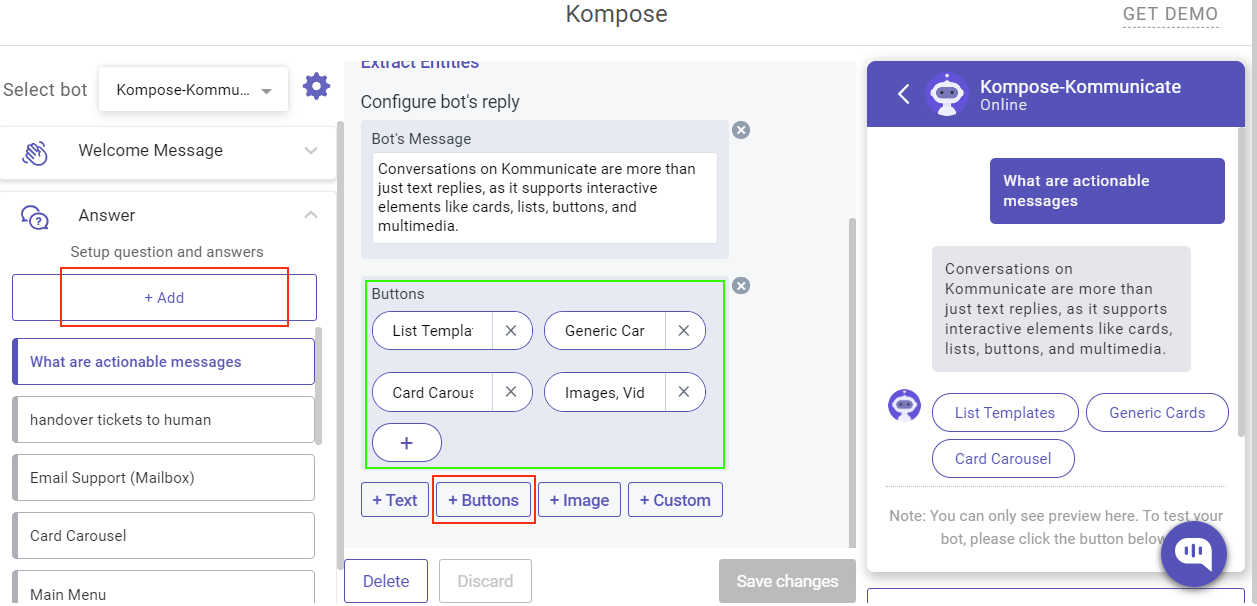Click the GET DEMO link
Image resolution: width=1257 pixels, height=606 pixels.
point(1170,14)
